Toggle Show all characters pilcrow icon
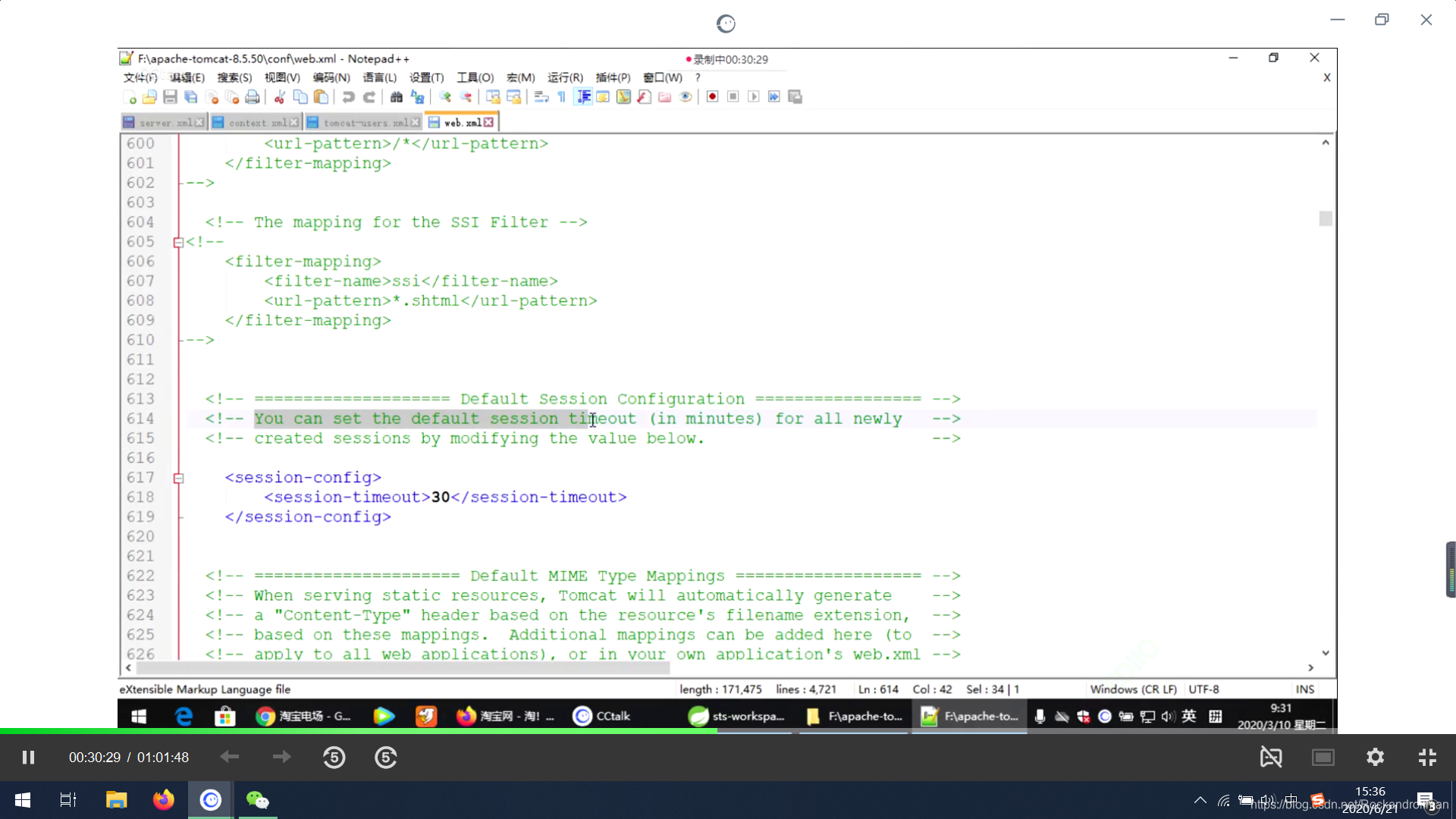 tap(561, 97)
